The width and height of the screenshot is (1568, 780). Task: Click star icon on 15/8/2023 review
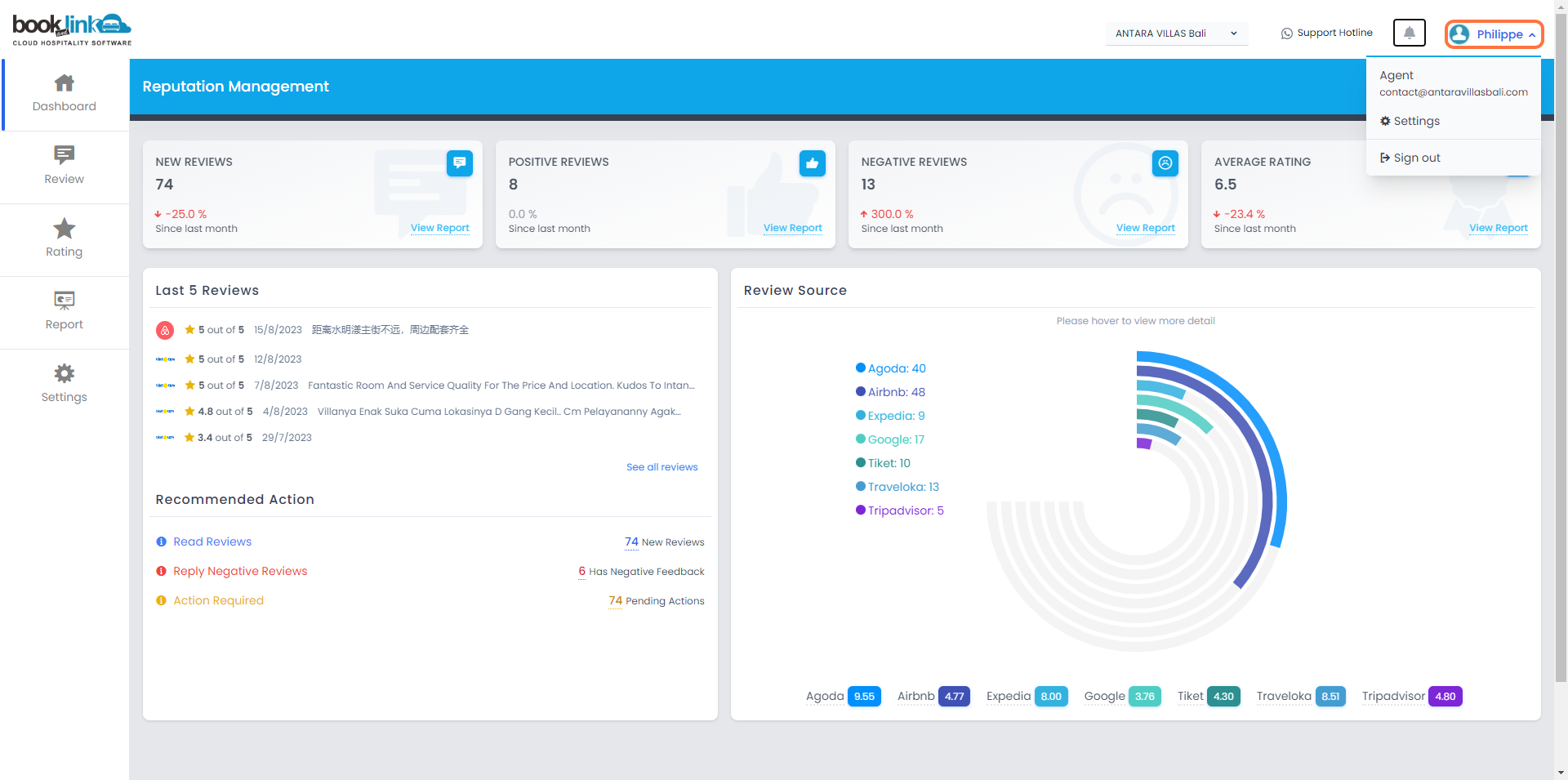pyautogui.click(x=189, y=329)
